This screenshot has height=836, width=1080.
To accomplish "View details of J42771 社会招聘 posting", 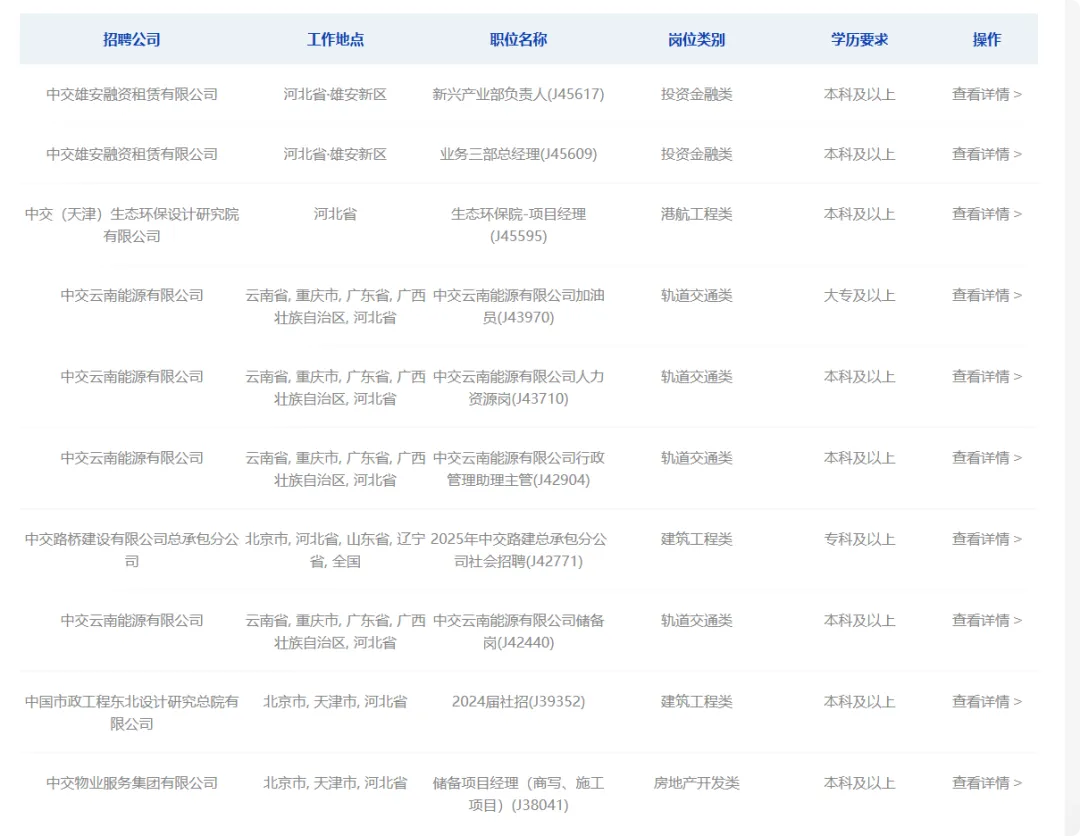I will (986, 539).
